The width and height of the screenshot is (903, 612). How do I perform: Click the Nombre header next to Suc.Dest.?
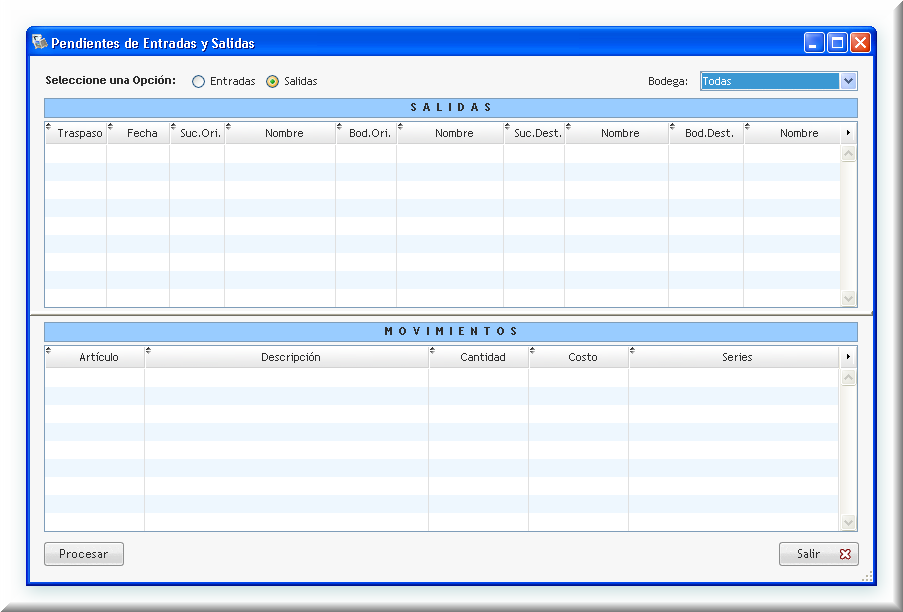tap(617, 133)
